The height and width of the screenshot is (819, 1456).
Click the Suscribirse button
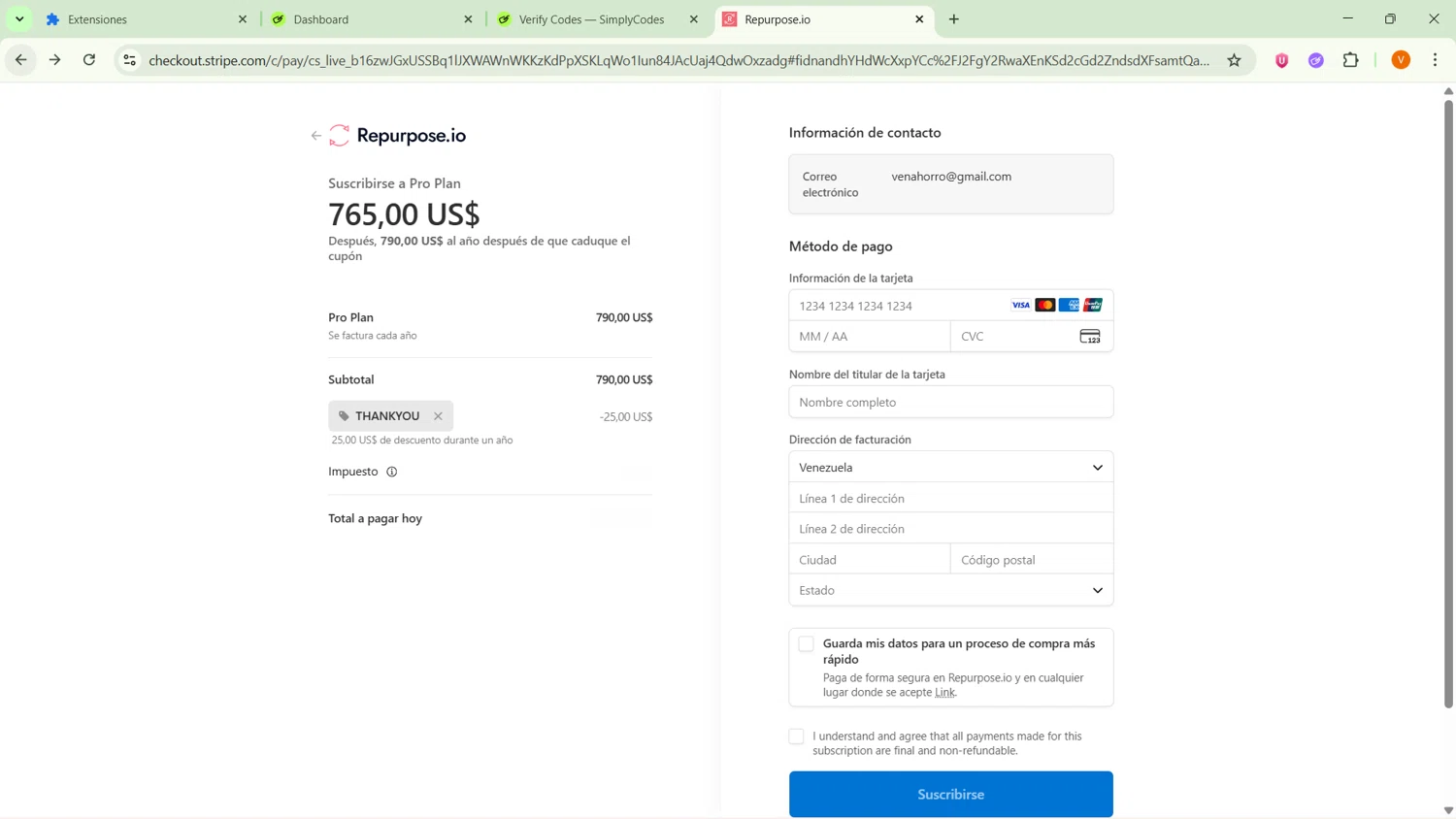(950, 795)
